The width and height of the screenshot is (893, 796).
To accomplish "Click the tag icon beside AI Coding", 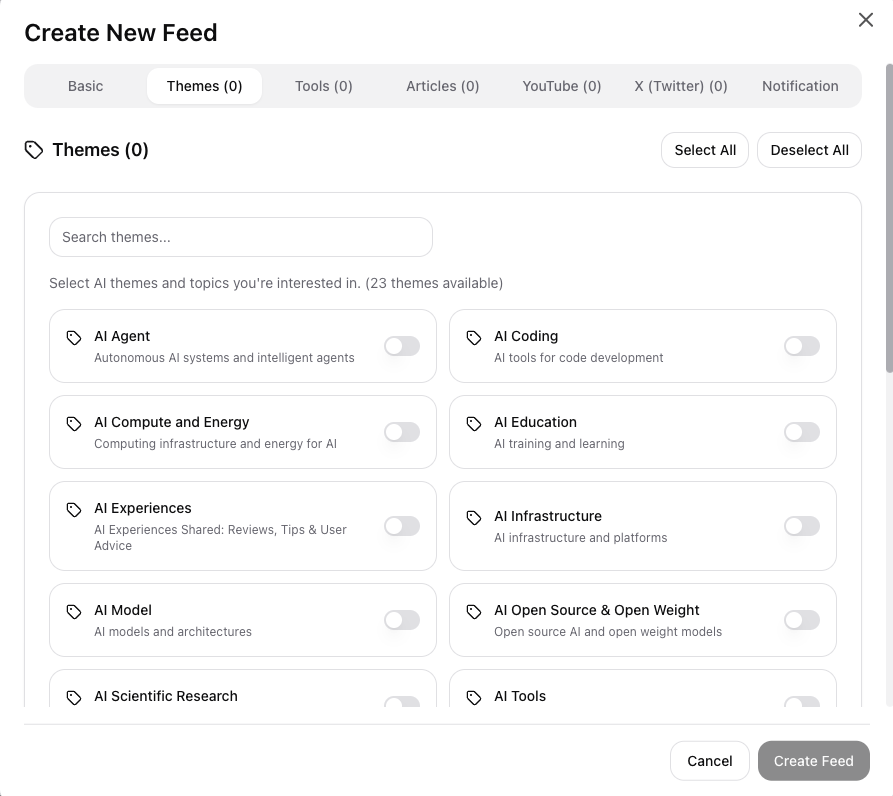I will click(474, 338).
